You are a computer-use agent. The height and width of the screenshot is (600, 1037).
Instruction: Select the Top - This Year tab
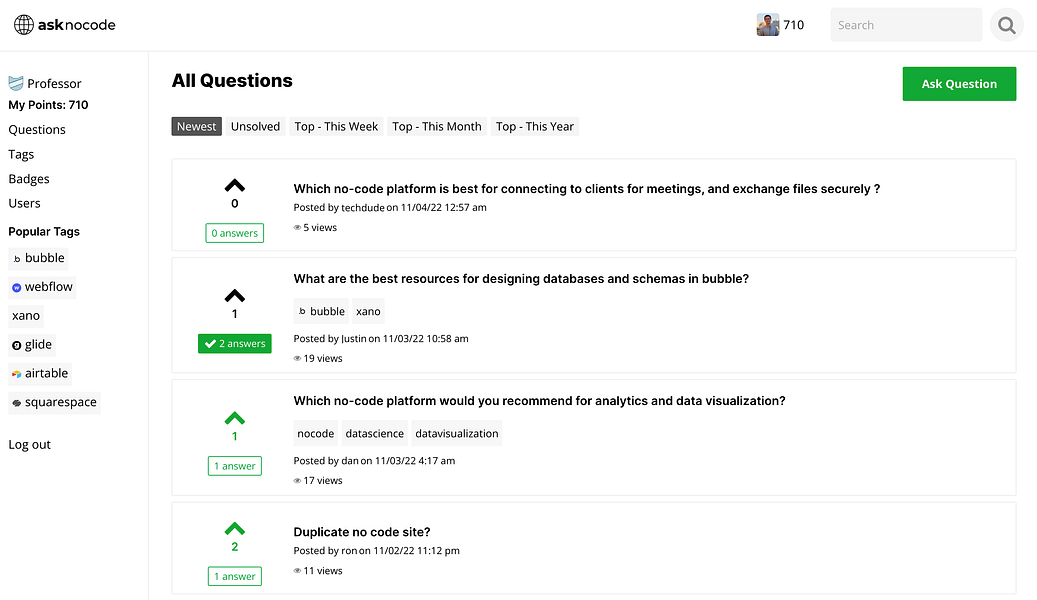tap(535, 126)
